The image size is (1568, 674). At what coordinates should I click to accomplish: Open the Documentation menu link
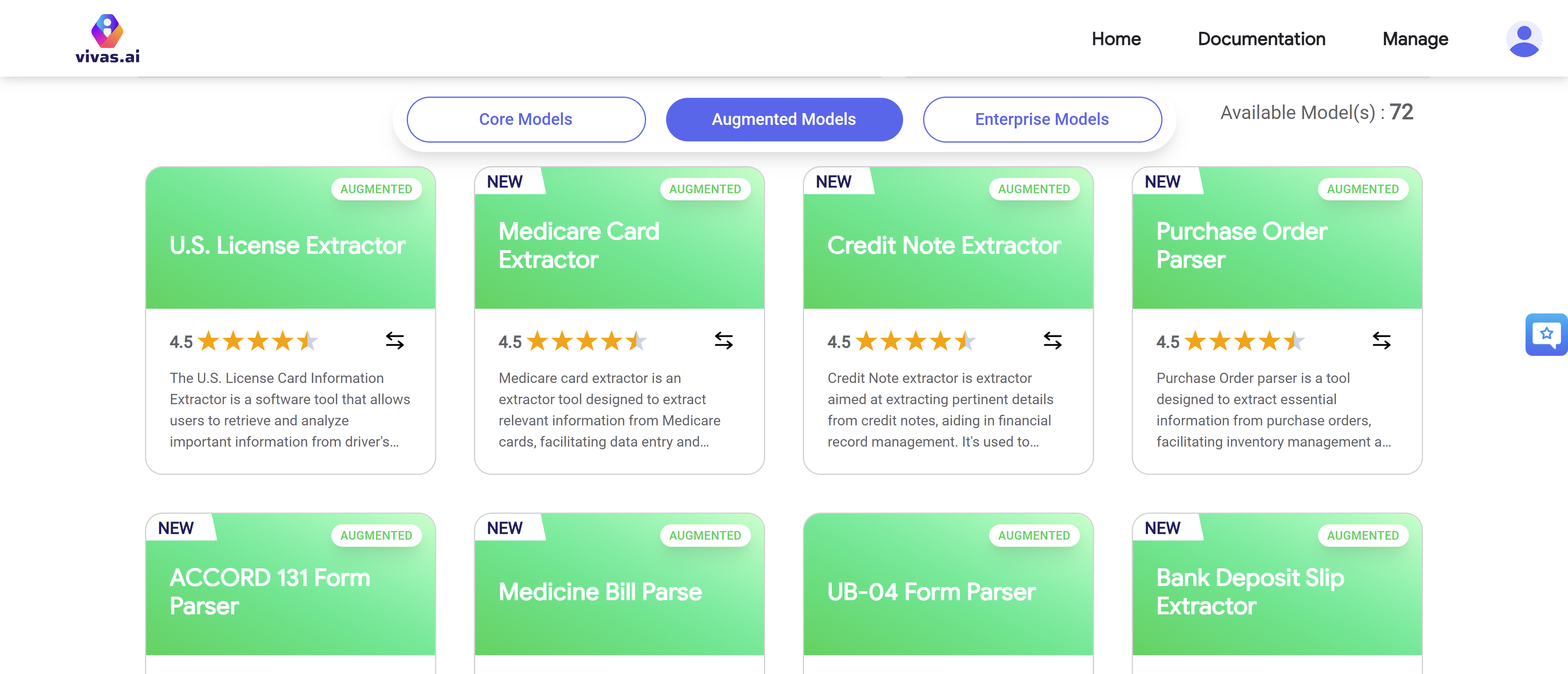pyautogui.click(x=1261, y=39)
